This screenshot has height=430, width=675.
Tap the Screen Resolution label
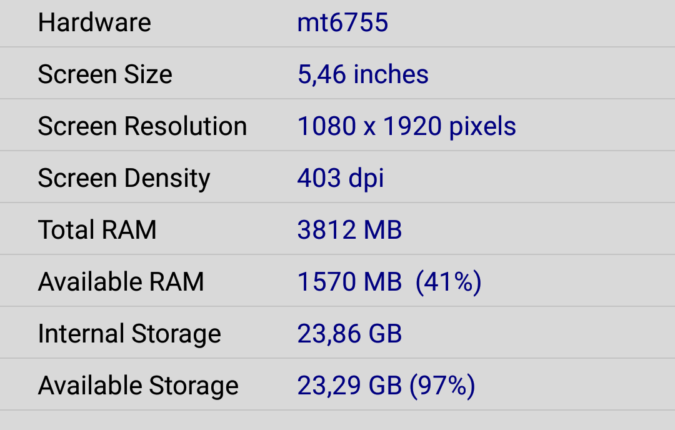click(142, 127)
